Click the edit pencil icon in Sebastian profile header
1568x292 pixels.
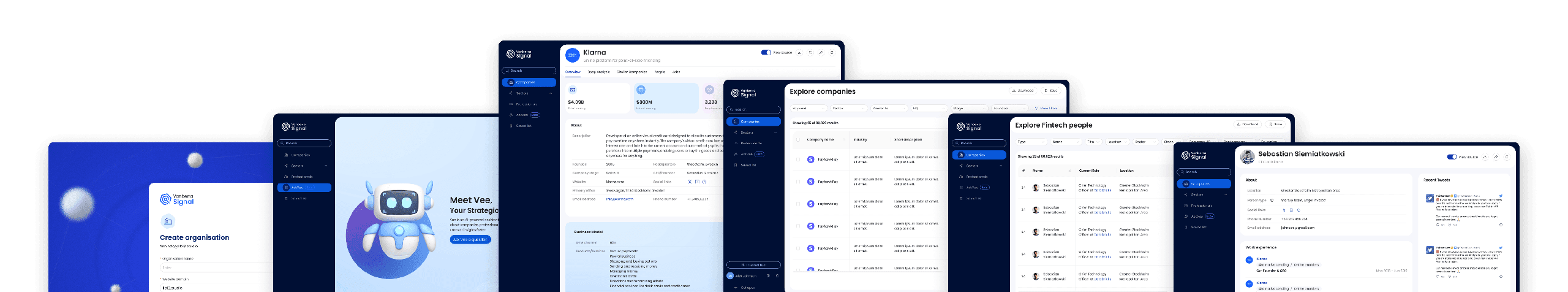1496,157
